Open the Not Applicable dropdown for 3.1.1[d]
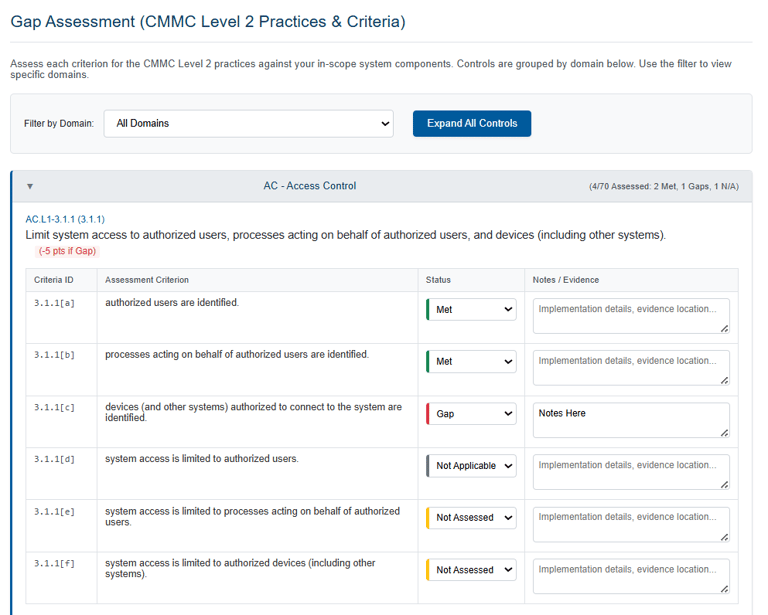 click(x=471, y=466)
